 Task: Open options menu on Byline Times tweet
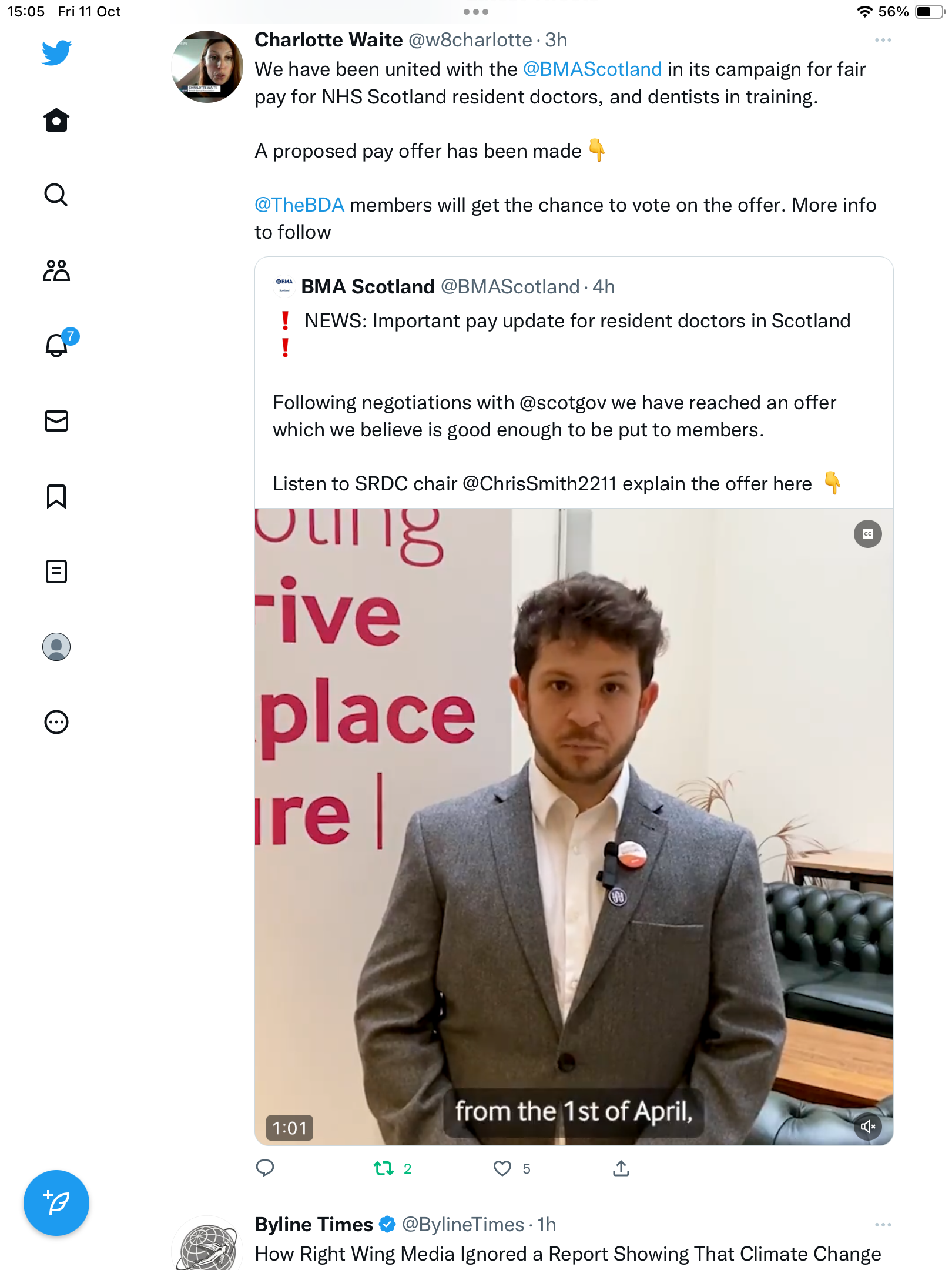pyautogui.click(x=883, y=1225)
